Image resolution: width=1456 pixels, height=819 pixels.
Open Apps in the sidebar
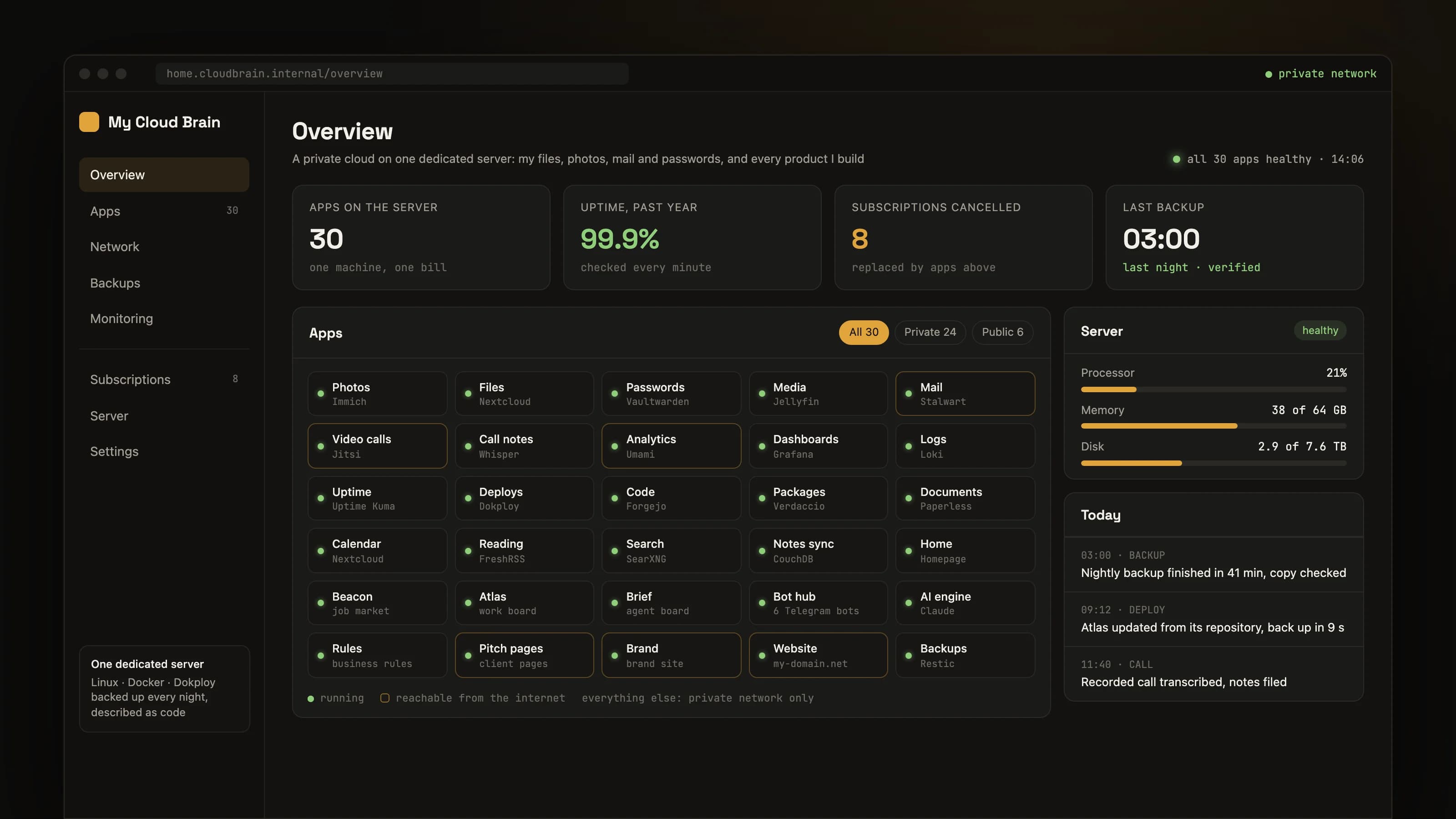click(164, 211)
